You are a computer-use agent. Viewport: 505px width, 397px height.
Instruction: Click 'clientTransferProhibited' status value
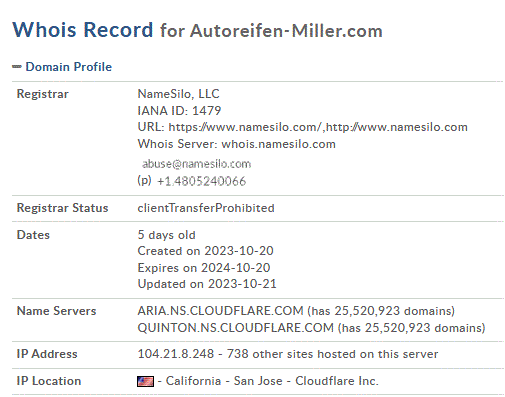click(x=206, y=208)
